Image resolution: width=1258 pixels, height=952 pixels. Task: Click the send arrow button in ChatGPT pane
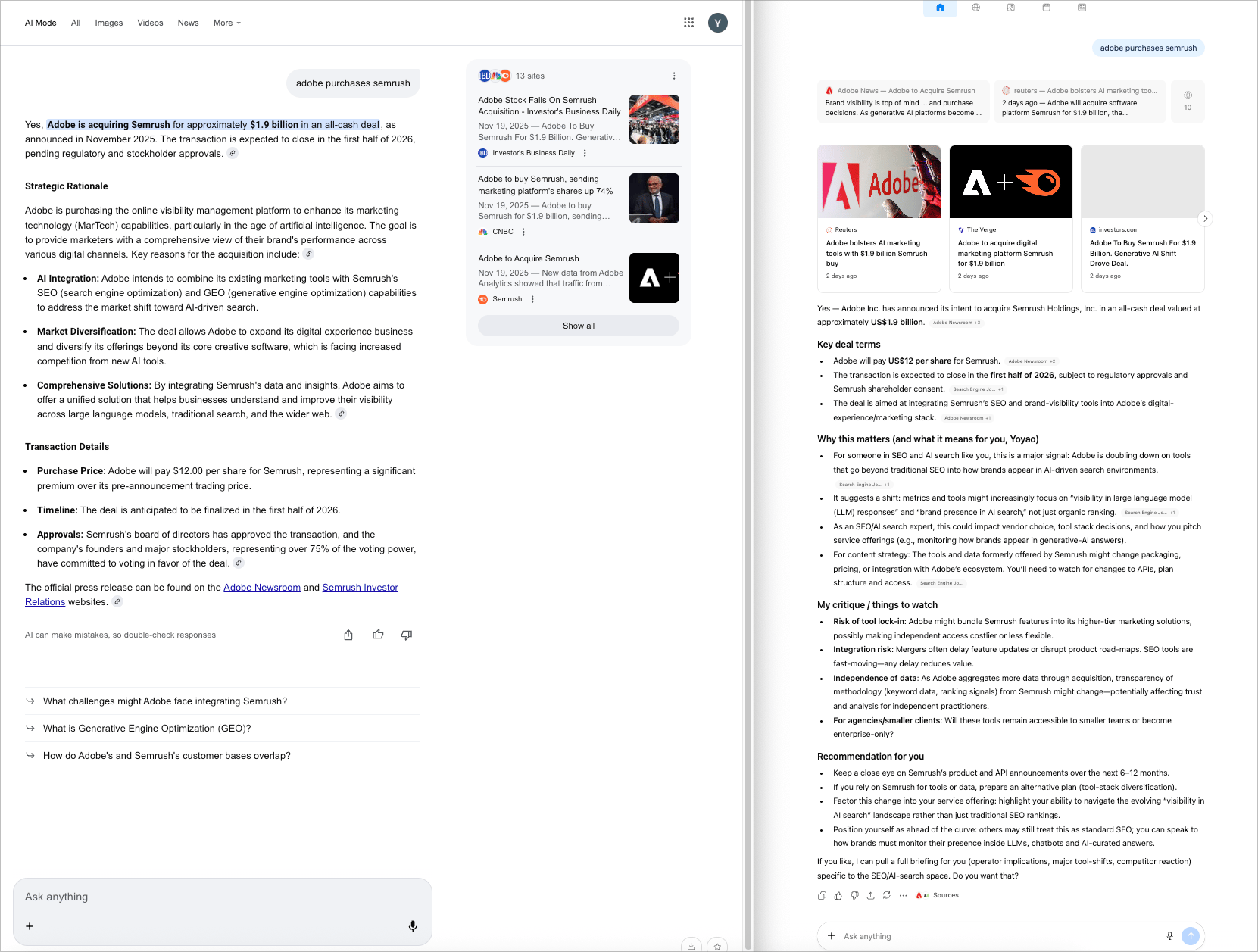(x=1191, y=936)
